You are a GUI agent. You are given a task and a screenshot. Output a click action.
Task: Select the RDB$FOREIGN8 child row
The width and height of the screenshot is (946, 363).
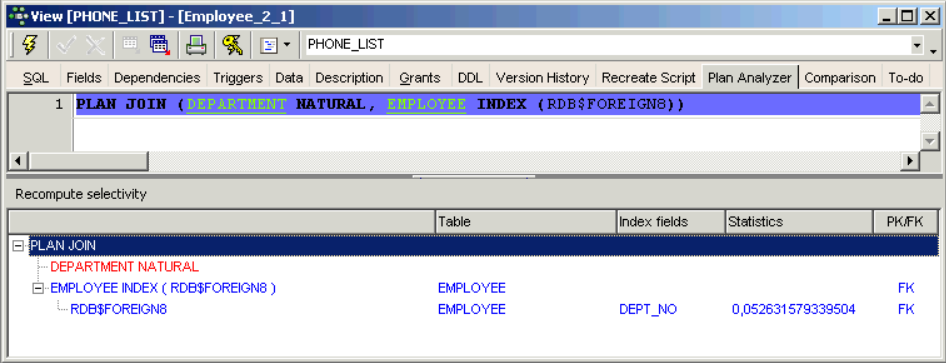(119, 309)
